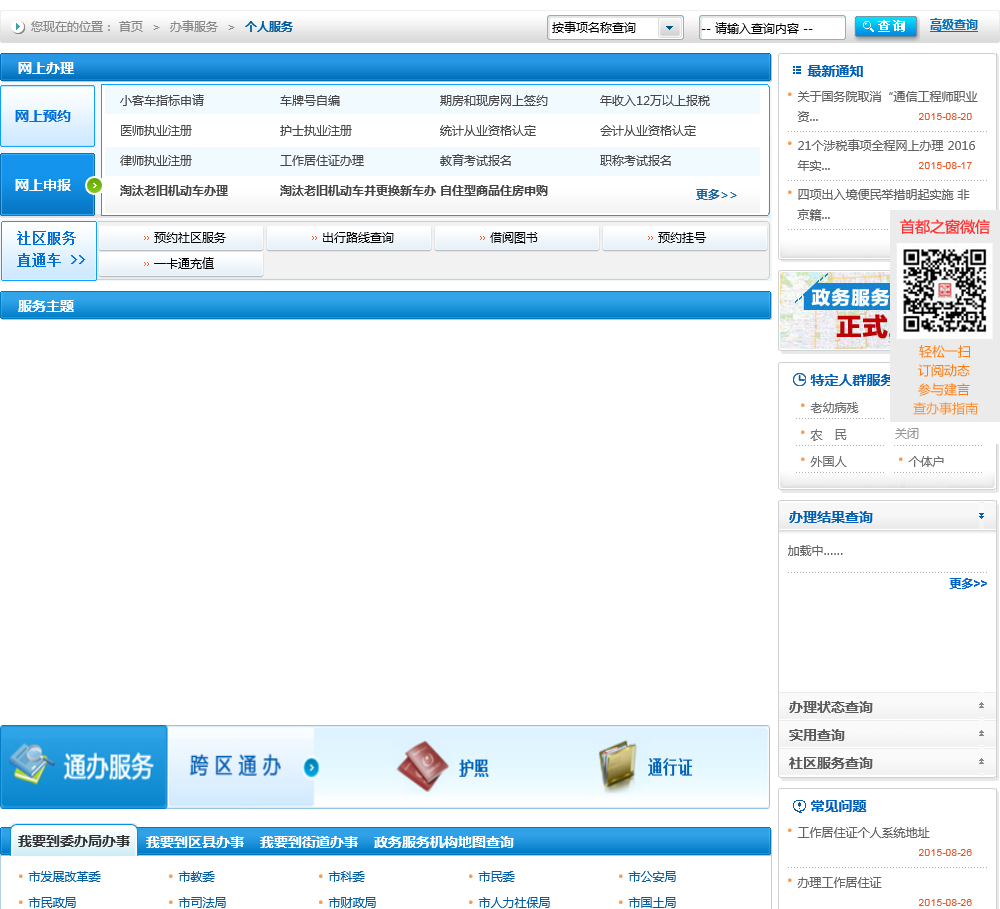Viewport: 1000px width, 909px height.
Task: Click the 首都之窗微信 QR code
Action: click(945, 290)
